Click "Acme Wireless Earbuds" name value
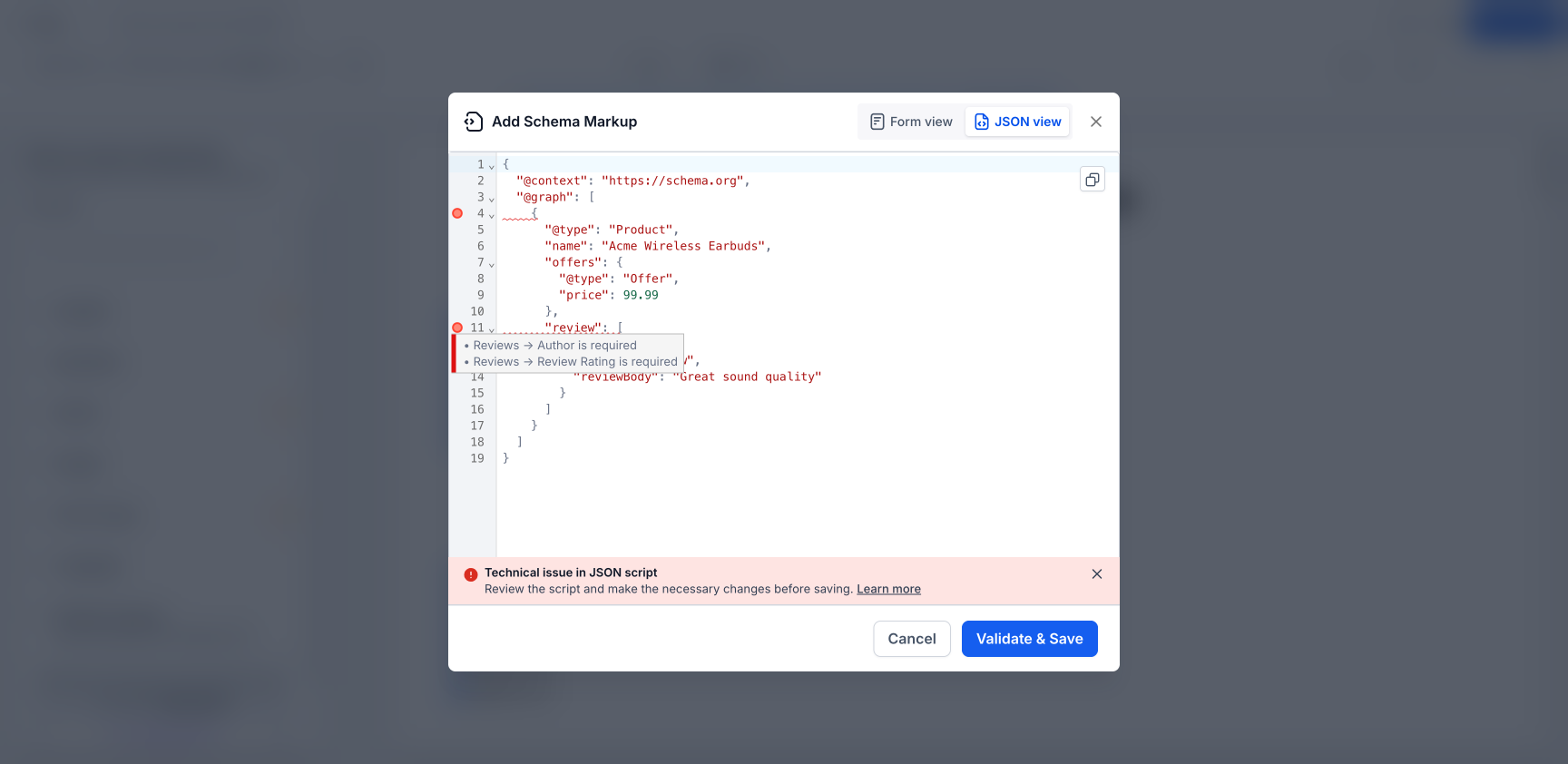 click(x=683, y=246)
